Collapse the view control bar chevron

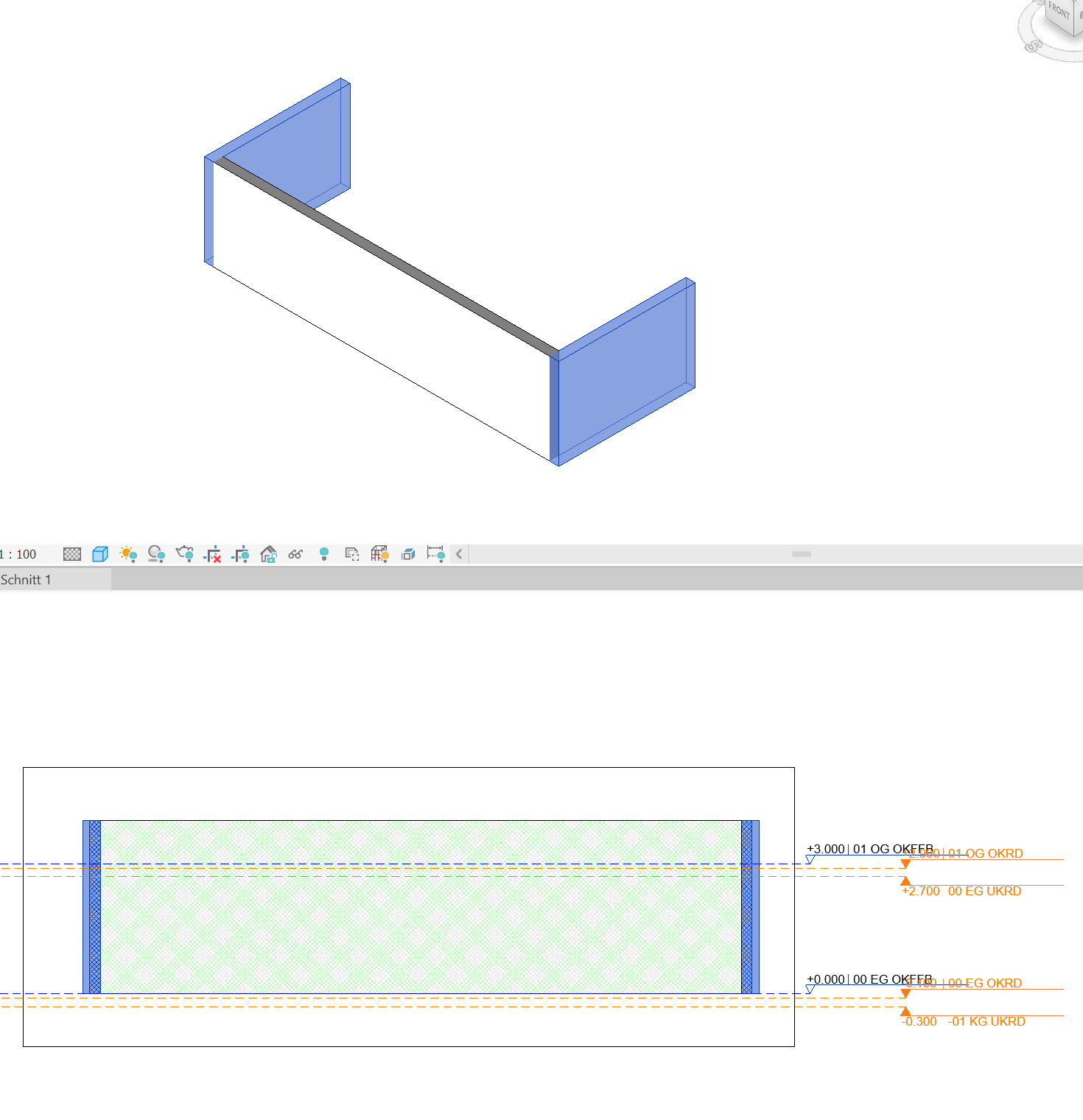click(x=458, y=554)
